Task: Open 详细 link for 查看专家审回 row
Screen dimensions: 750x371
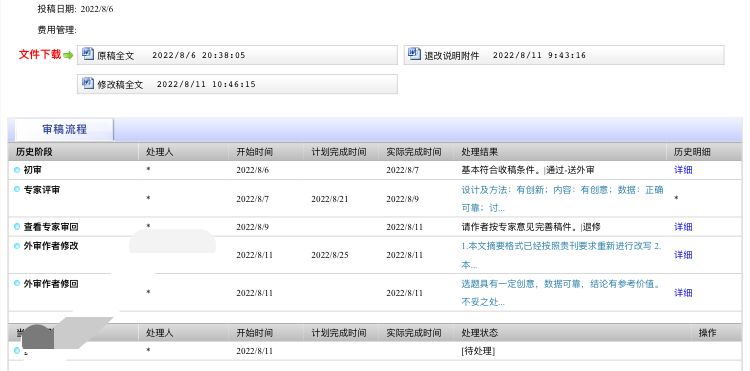Action: pyautogui.click(x=683, y=227)
